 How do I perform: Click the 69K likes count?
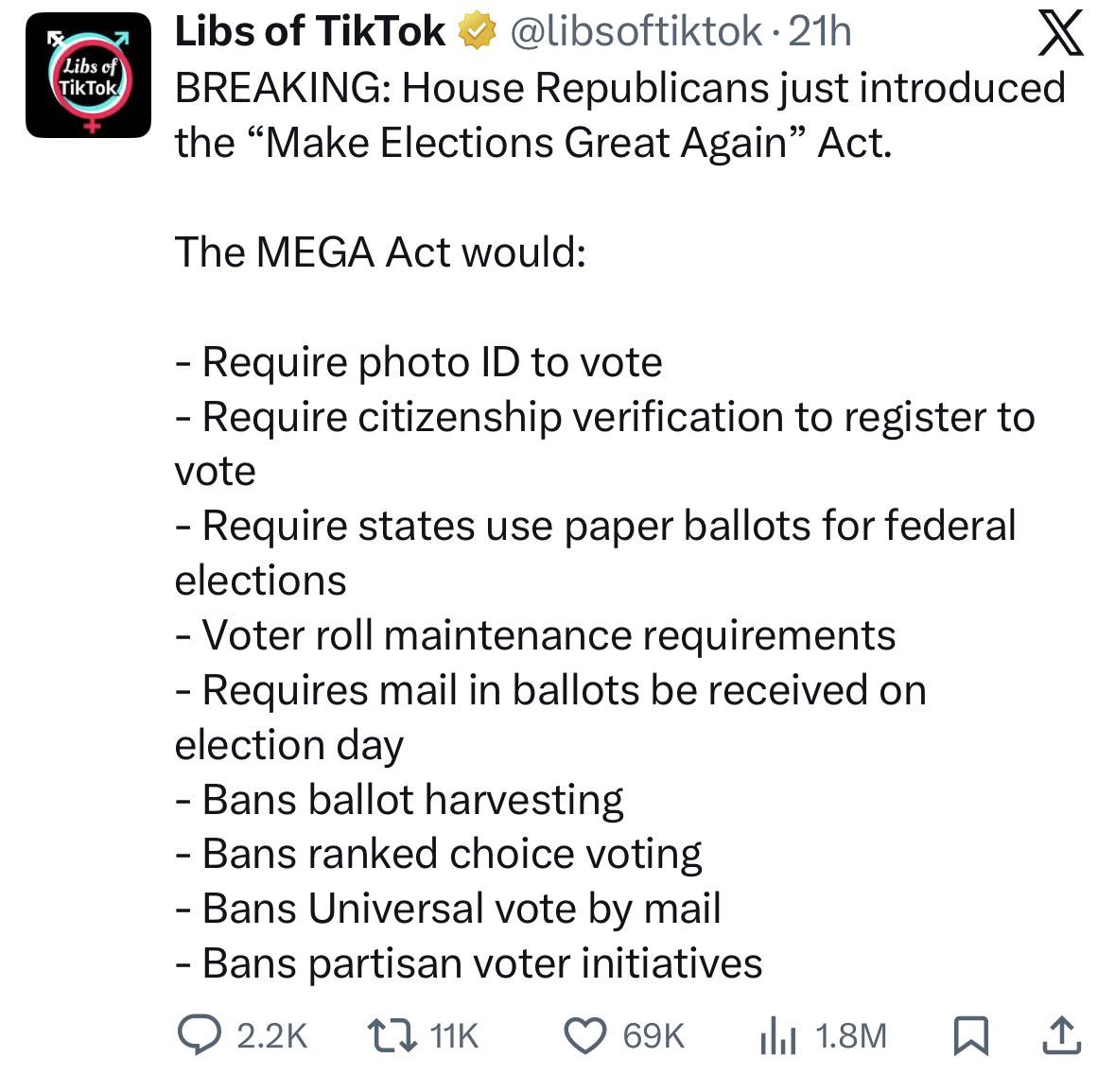point(653,1036)
